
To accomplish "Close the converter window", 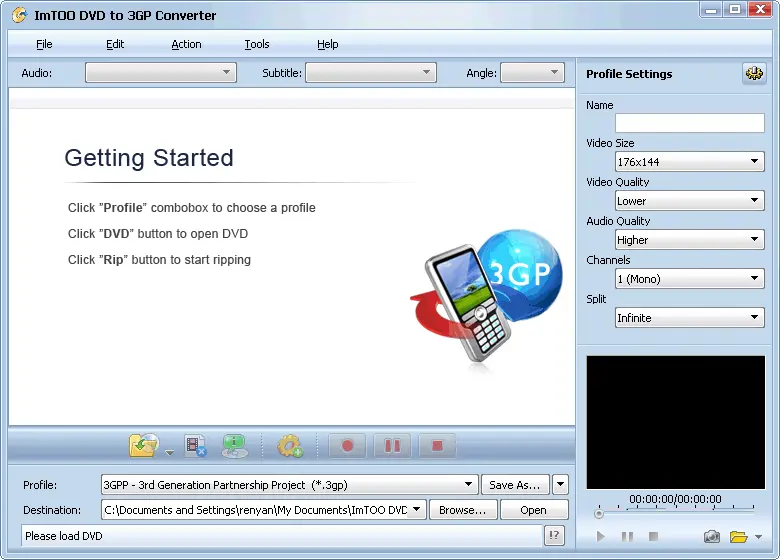I will [761, 9].
